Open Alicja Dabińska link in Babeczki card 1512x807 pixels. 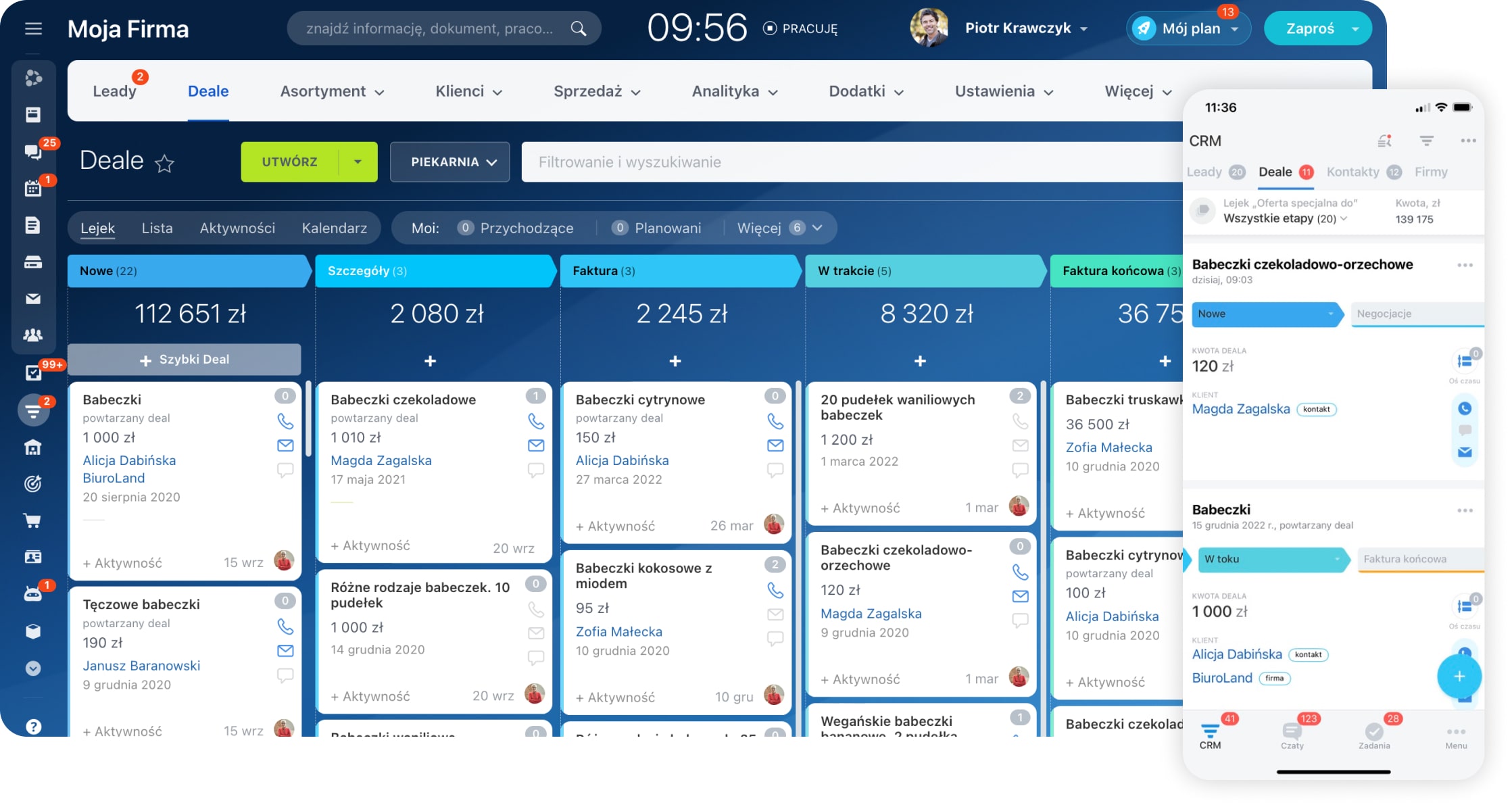click(129, 460)
